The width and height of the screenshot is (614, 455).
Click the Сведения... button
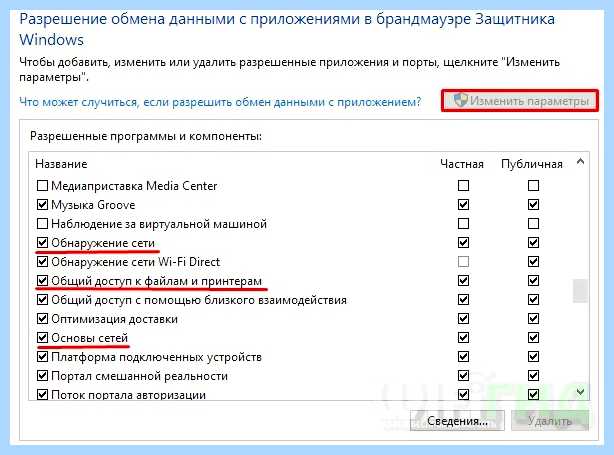click(457, 421)
